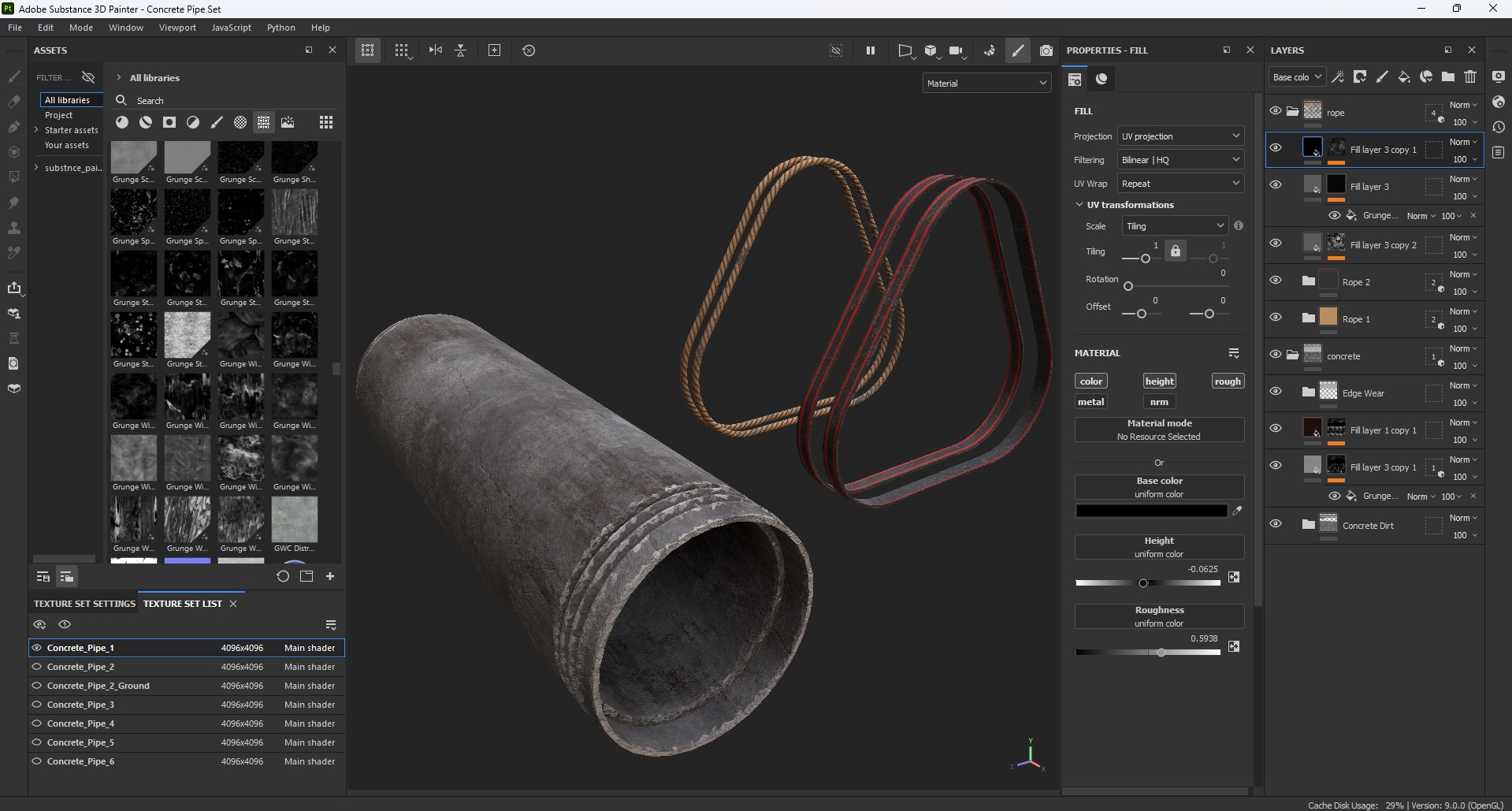Screen dimensions: 1512x811
Task: Hide the Rope 2 folder
Action: coord(1276,280)
